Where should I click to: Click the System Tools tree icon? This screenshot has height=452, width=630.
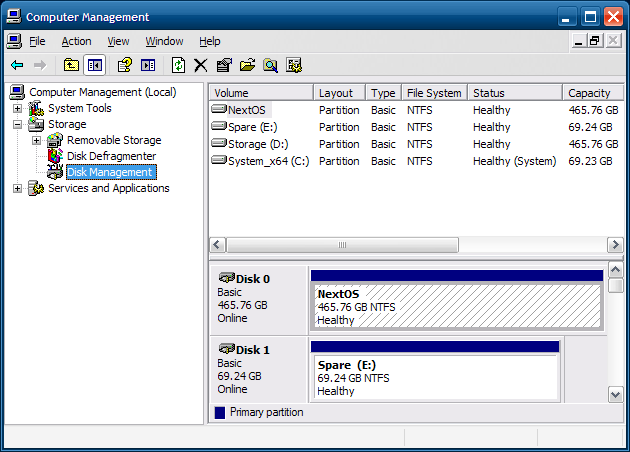(x=36, y=108)
